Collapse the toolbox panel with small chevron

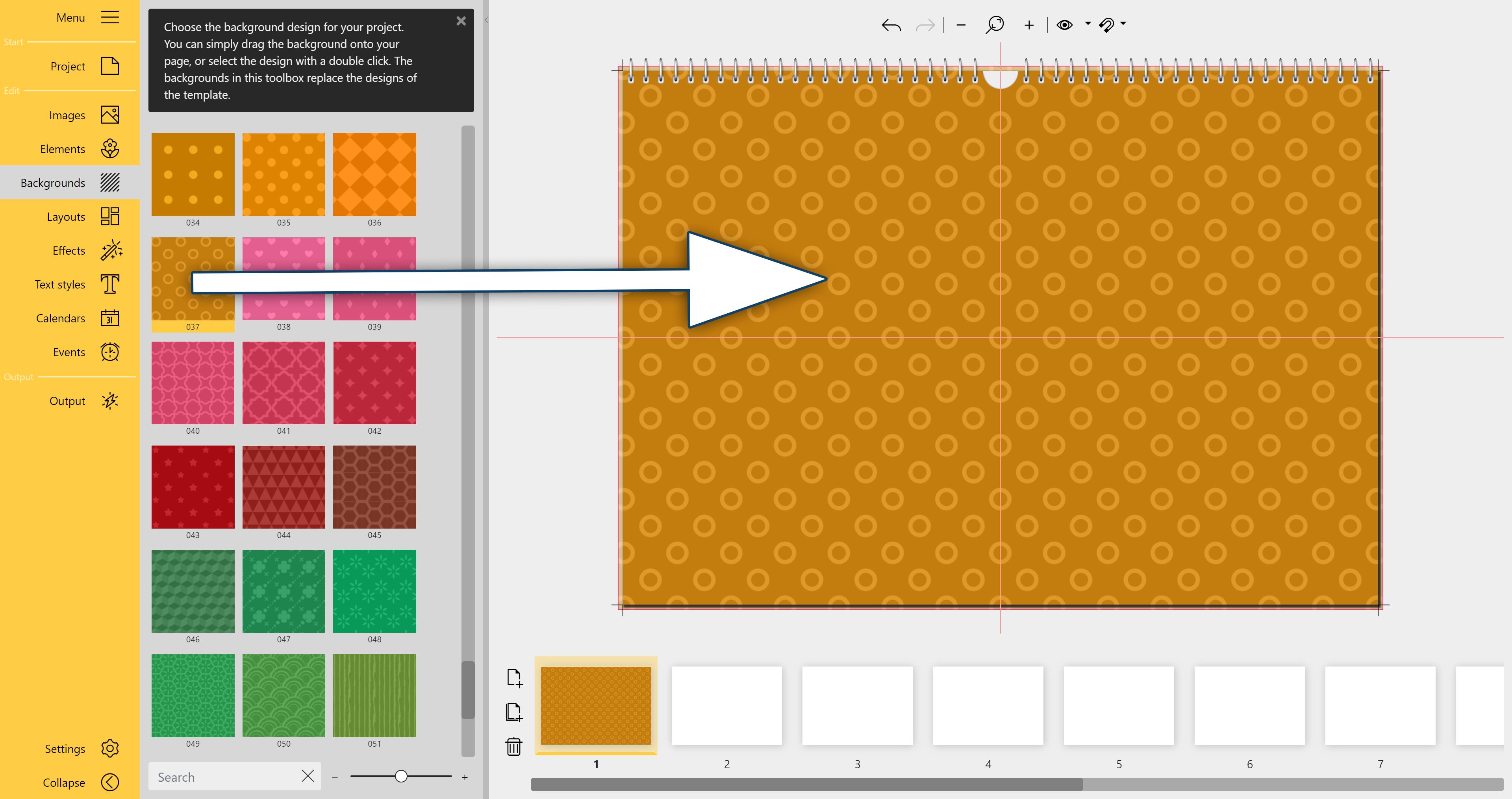pyautogui.click(x=486, y=20)
